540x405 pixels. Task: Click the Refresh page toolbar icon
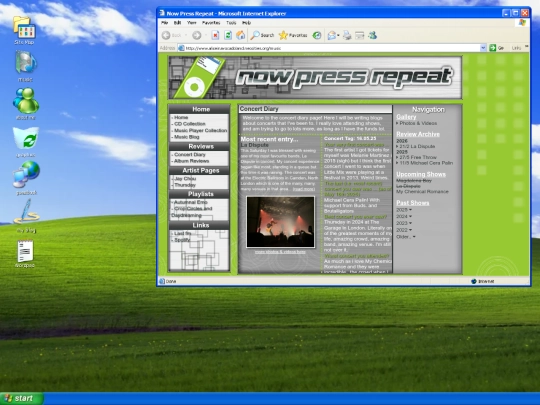228,35
